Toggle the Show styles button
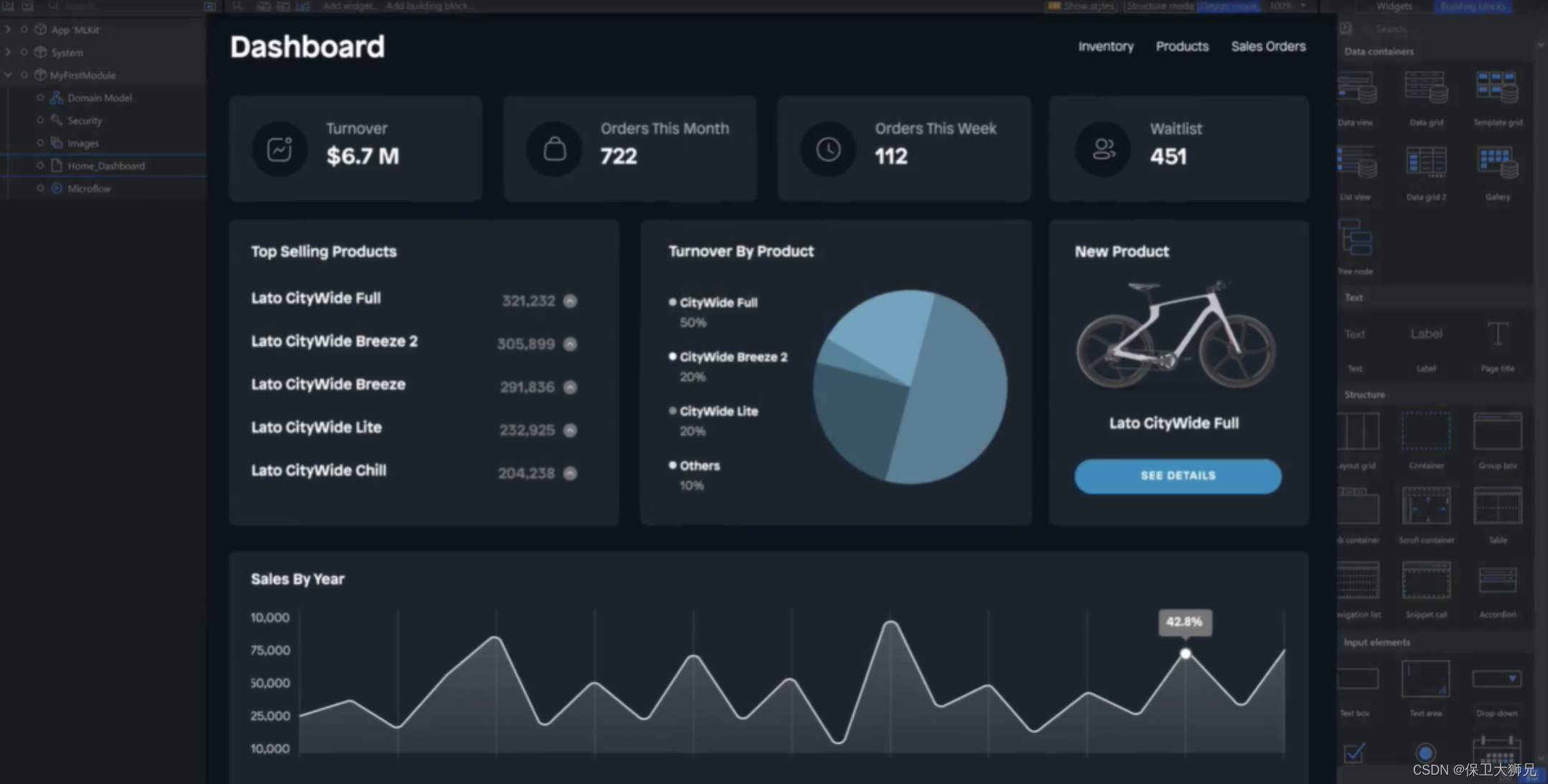Viewport: 1548px width, 784px height. click(1081, 6)
